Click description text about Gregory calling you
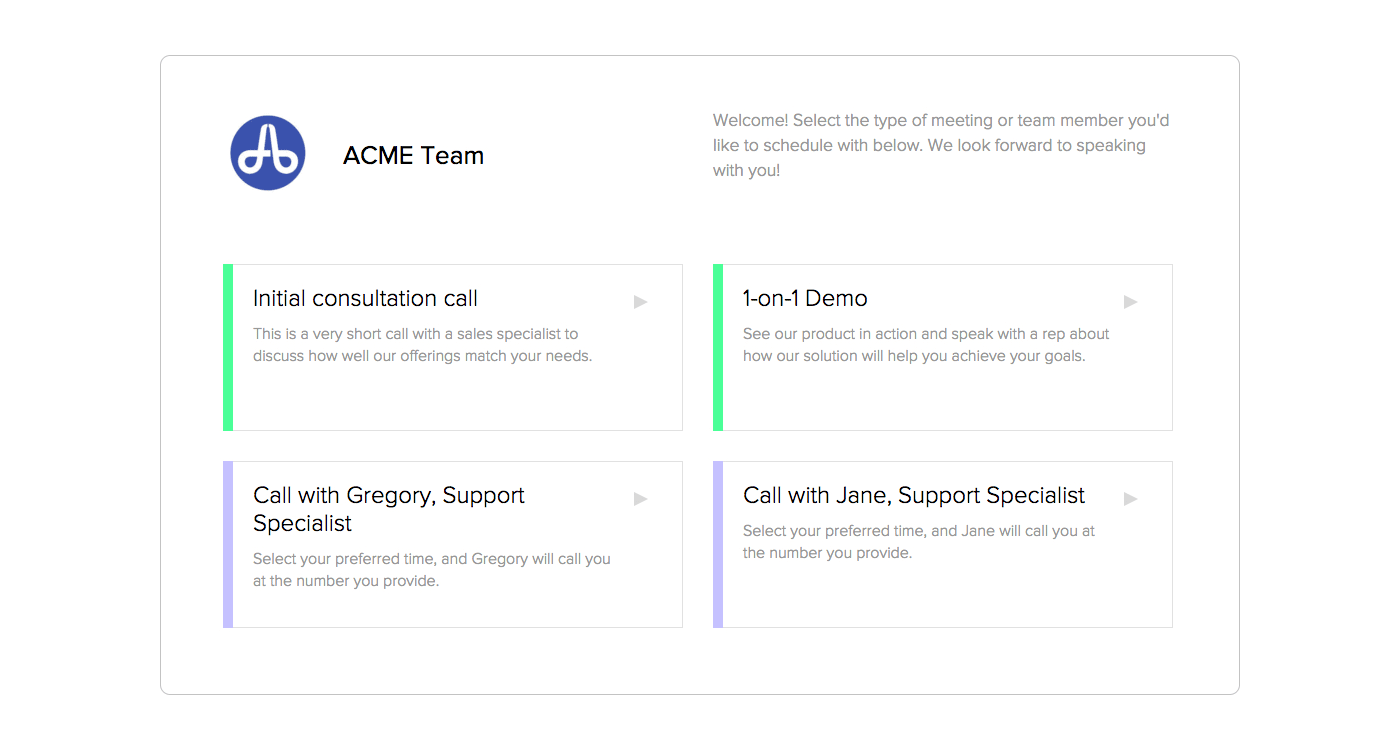The image size is (1400, 750). [x=431, y=570]
